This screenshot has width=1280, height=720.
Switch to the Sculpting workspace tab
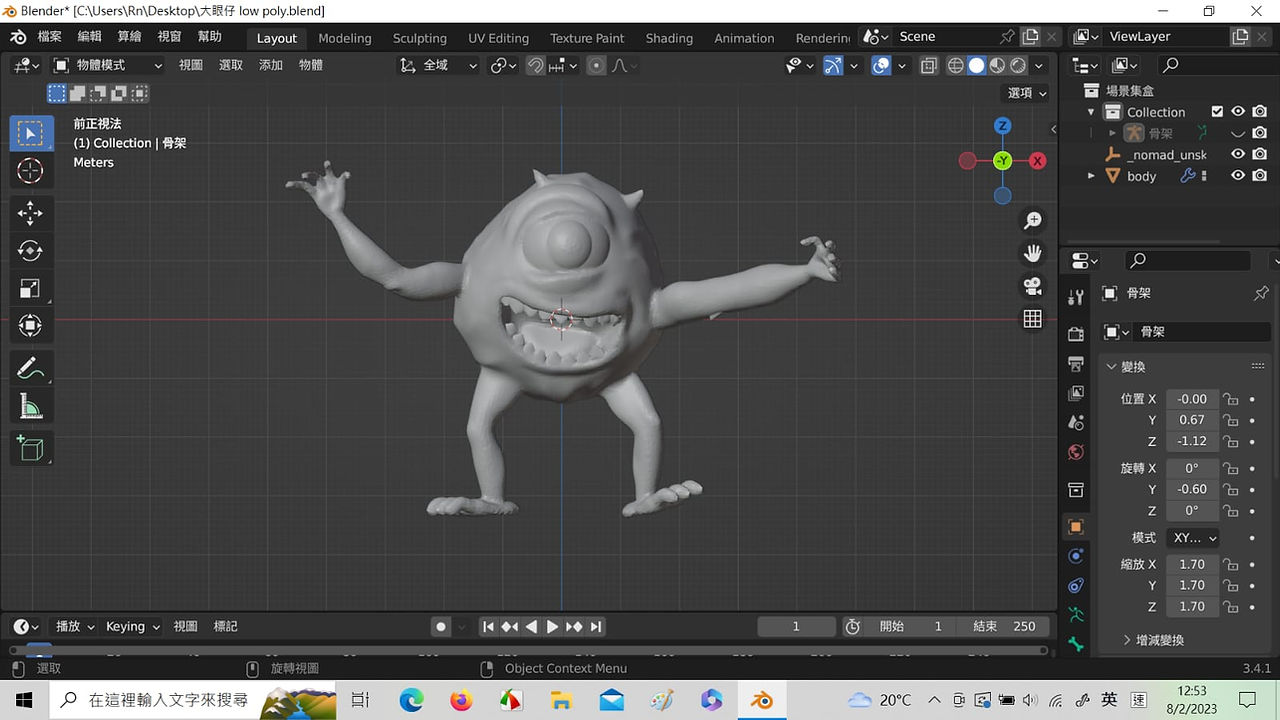[420, 38]
